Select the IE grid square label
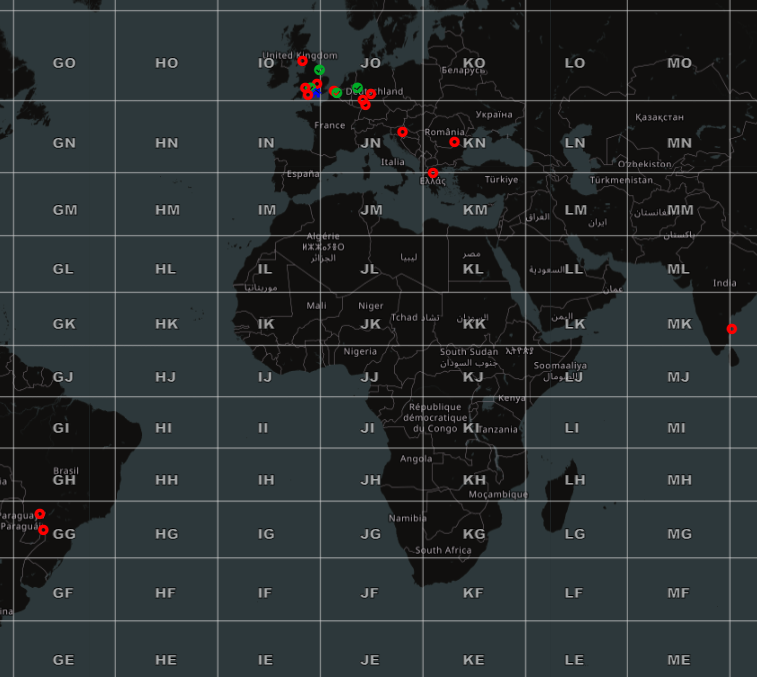Image resolution: width=757 pixels, height=677 pixels. tap(265, 660)
